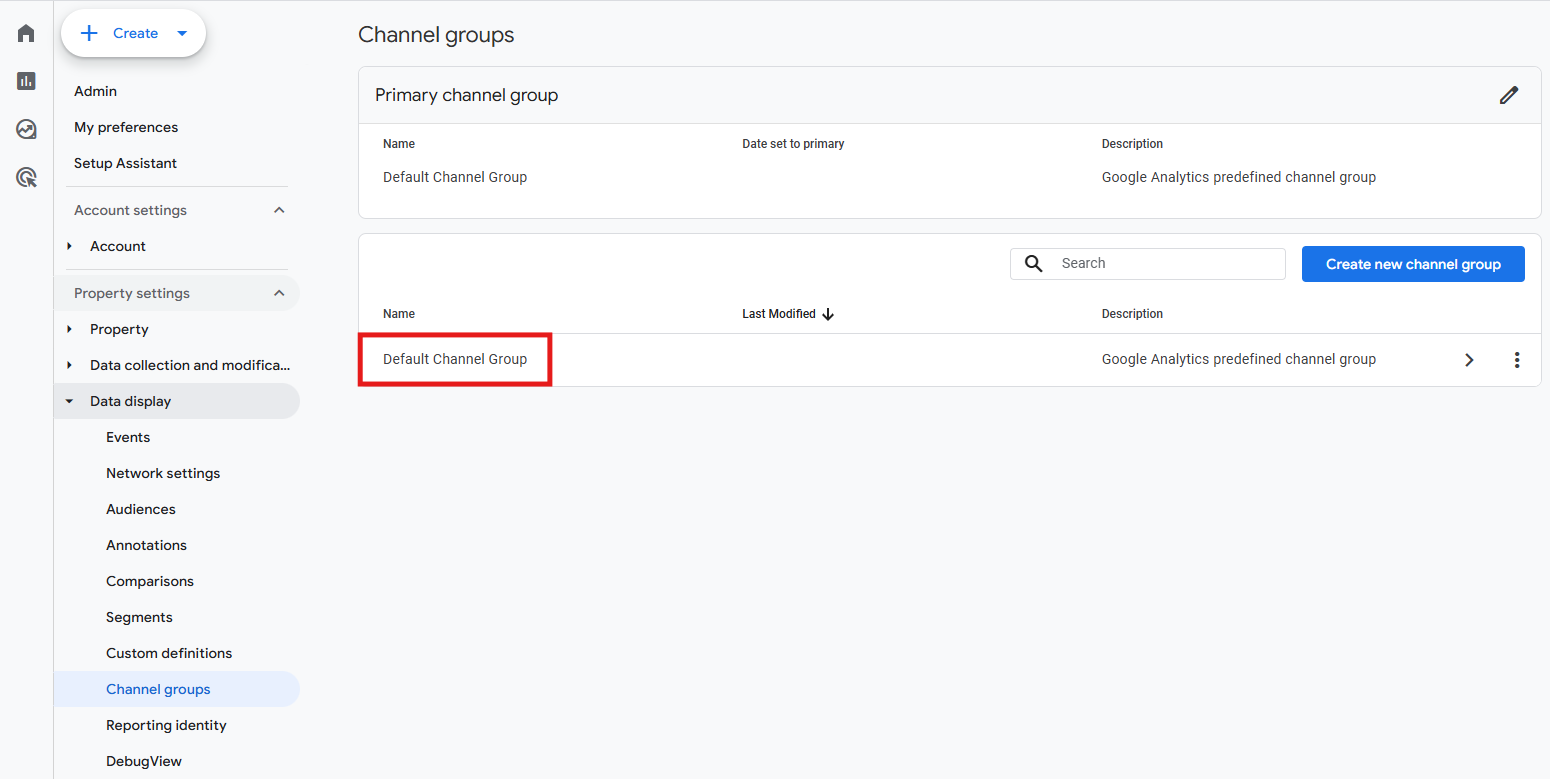Open the Reports bar-chart icon
The width and height of the screenshot is (1550, 779).
(x=26, y=81)
